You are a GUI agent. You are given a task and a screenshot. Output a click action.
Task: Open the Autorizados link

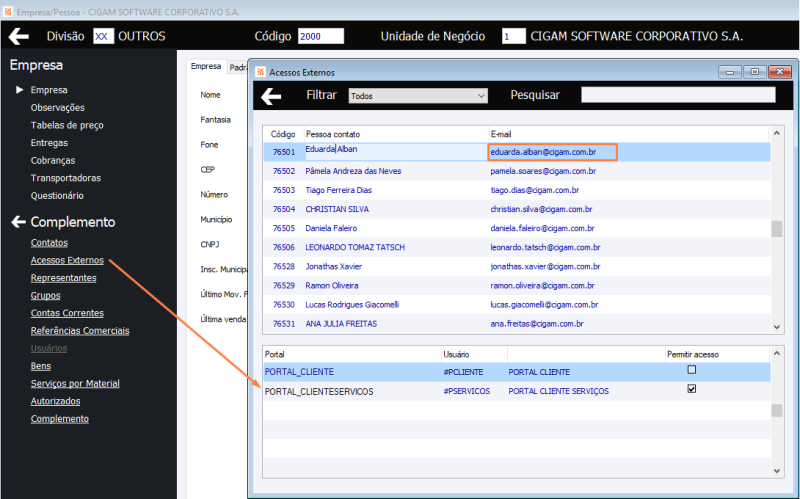click(55, 401)
